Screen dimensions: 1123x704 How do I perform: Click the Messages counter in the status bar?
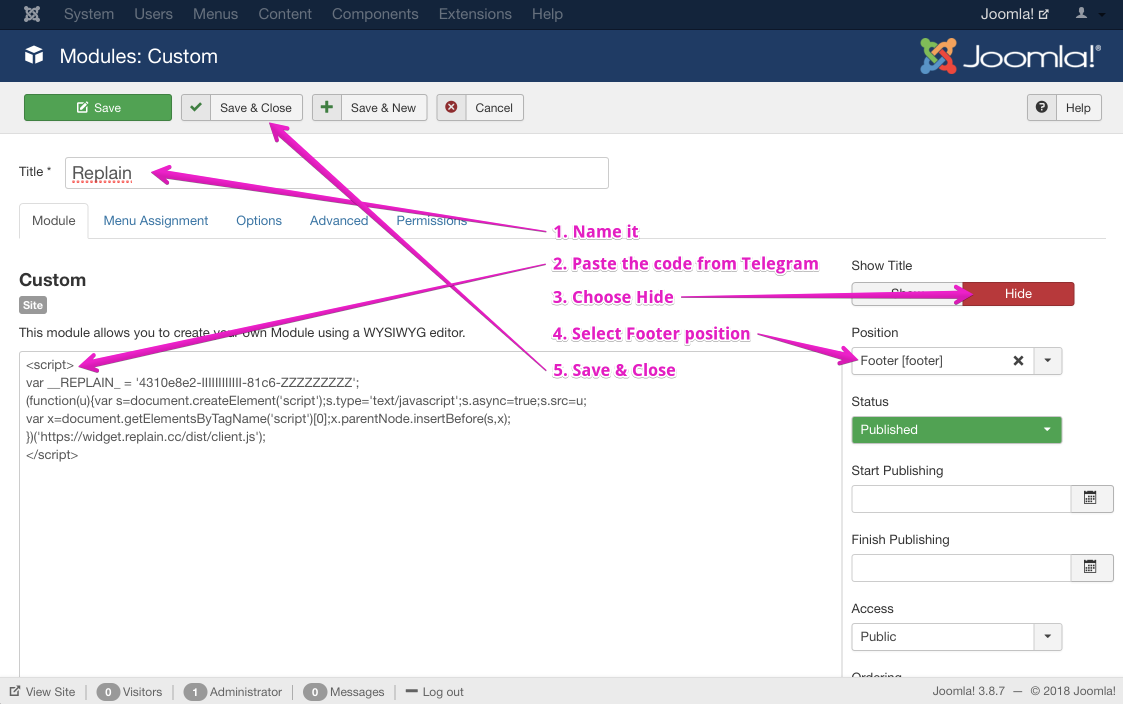point(344,692)
